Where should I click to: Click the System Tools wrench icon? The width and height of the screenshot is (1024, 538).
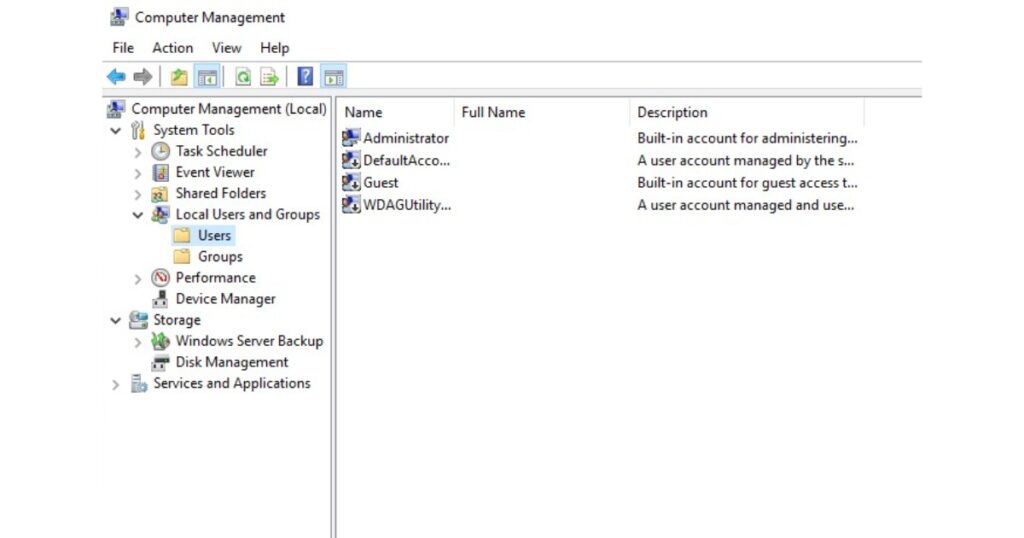coord(138,130)
